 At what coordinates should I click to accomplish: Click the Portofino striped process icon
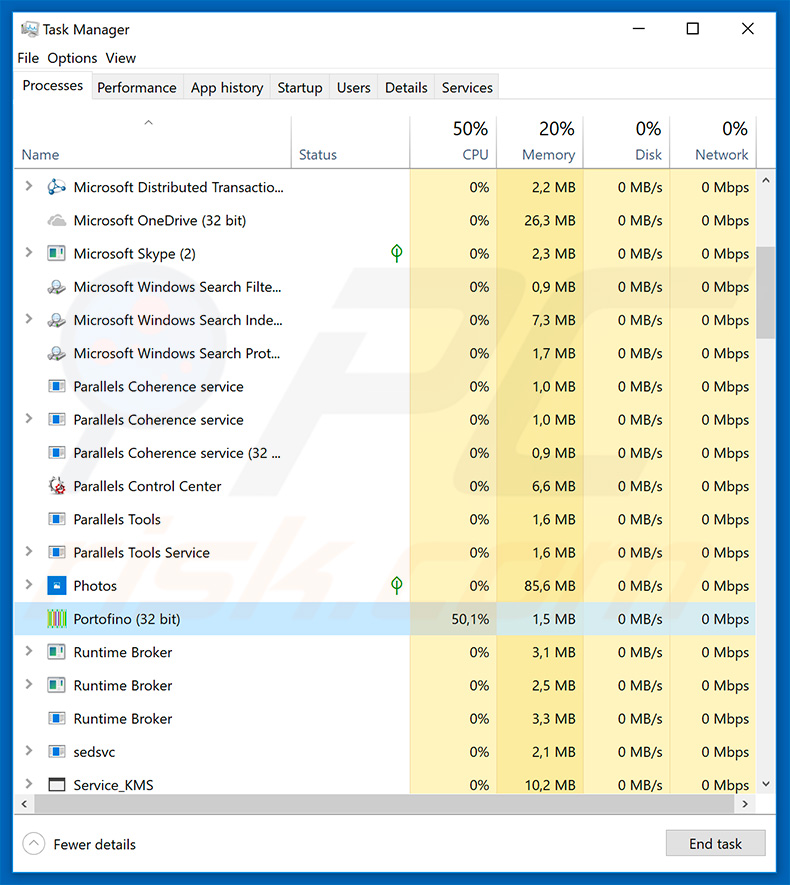coord(56,619)
